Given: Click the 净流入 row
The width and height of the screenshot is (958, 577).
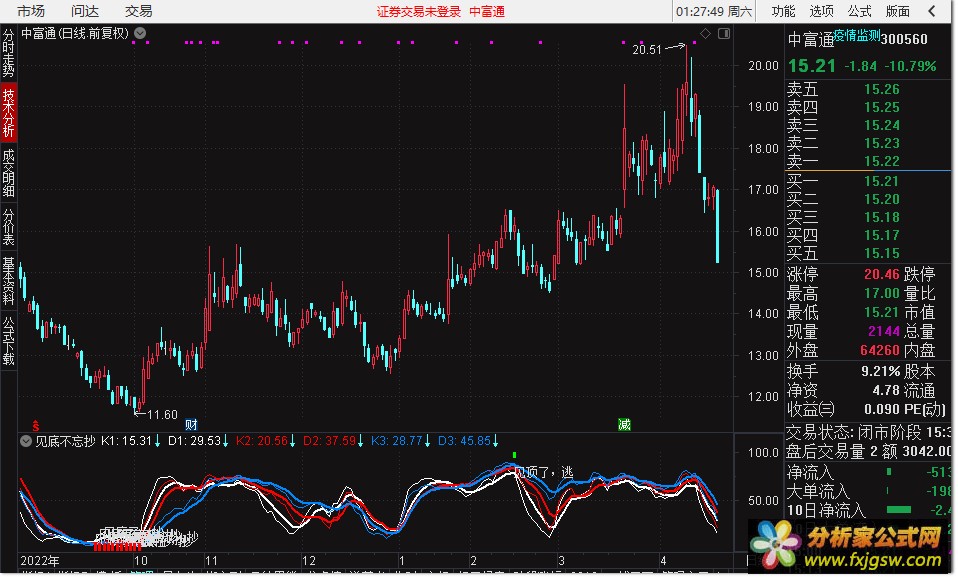Looking at the screenshot, I should click(x=868, y=472).
